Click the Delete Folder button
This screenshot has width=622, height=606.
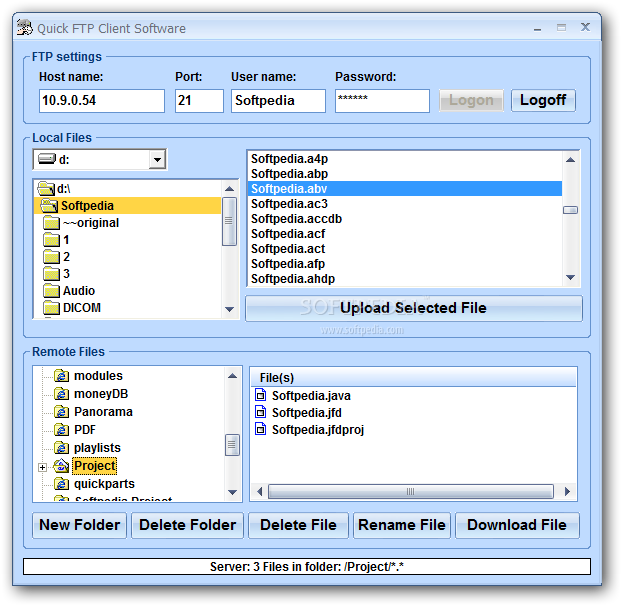pyautogui.click(x=187, y=525)
